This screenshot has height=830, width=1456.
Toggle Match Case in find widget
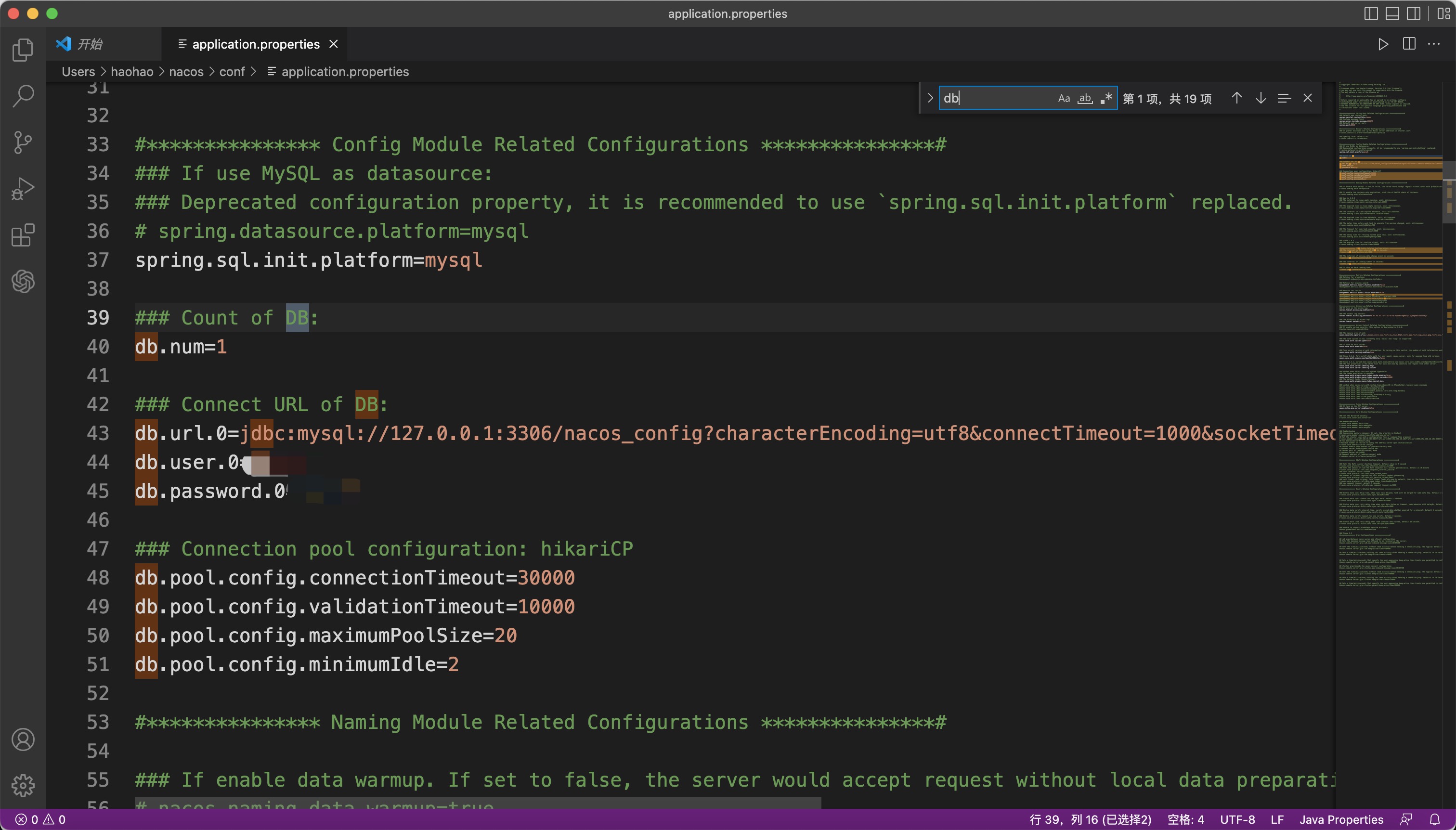tap(1064, 99)
